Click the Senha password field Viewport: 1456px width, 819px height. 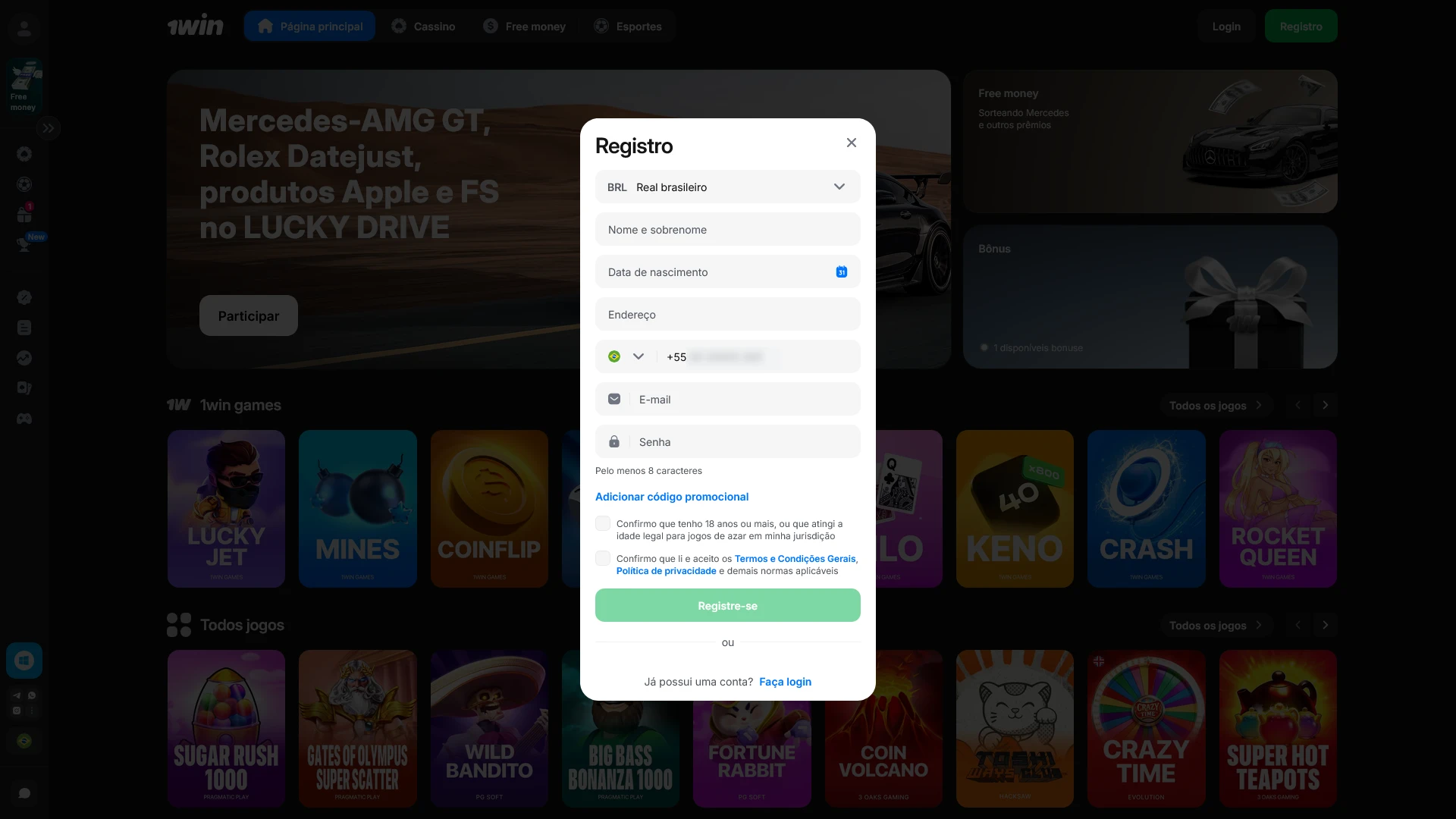click(728, 442)
